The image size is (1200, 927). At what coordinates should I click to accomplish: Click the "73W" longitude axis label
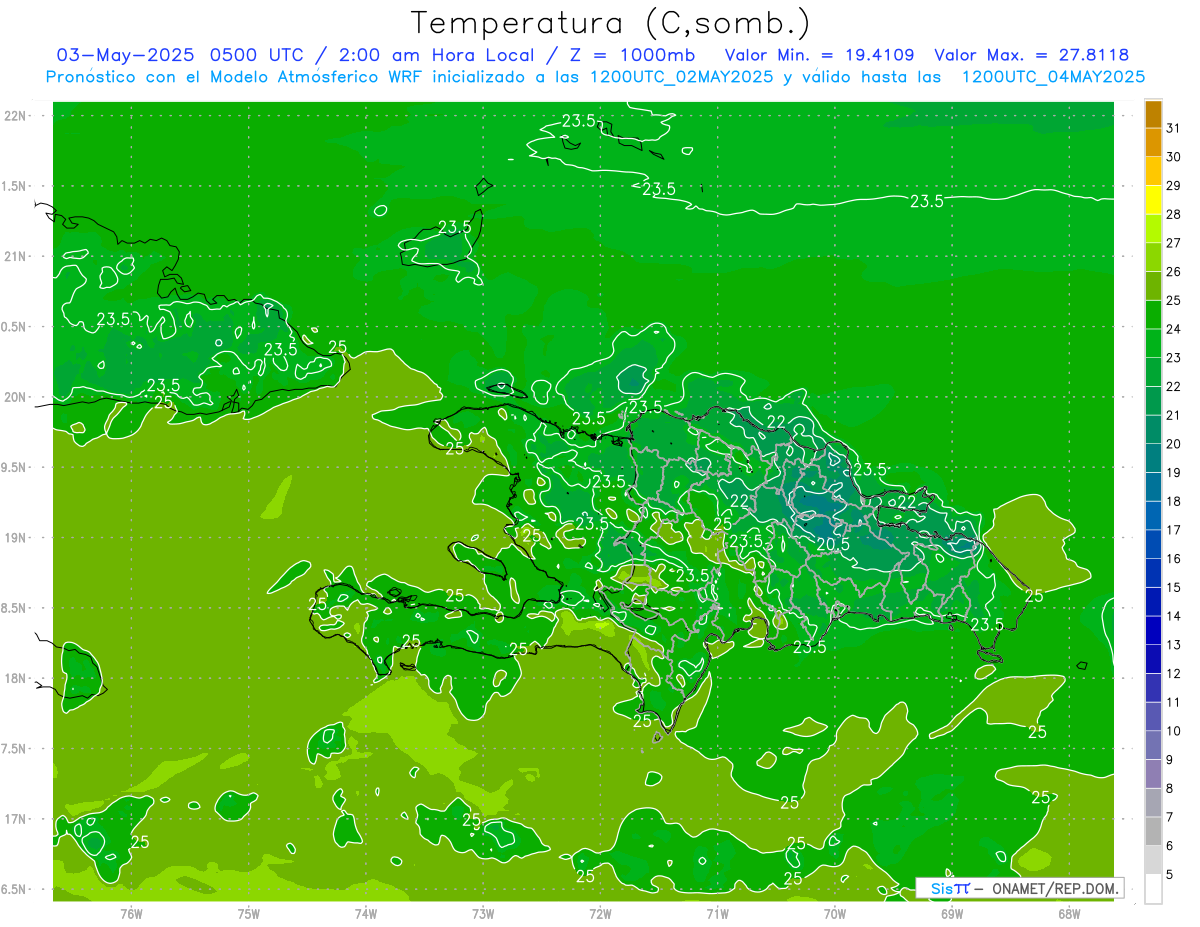pyautogui.click(x=483, y=913)
